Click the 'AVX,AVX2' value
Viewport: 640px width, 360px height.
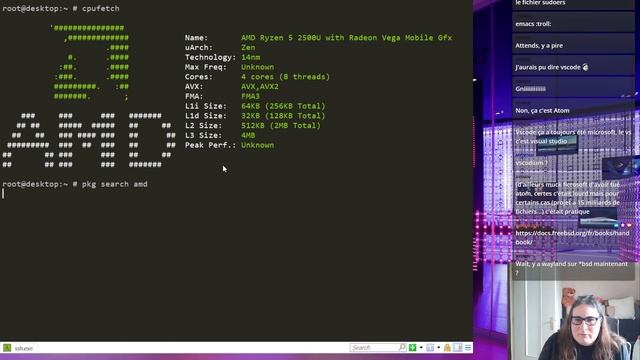click(x=260, y=87)
